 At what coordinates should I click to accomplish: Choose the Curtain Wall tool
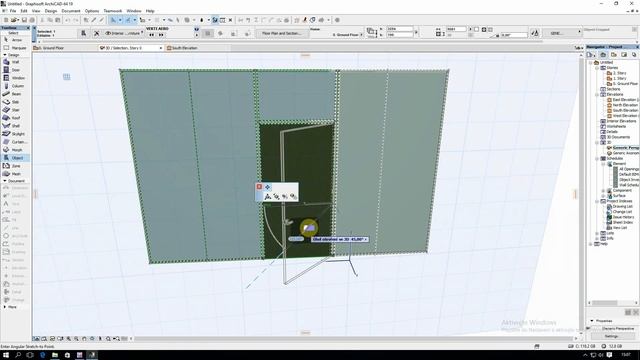tap(16, 142)
